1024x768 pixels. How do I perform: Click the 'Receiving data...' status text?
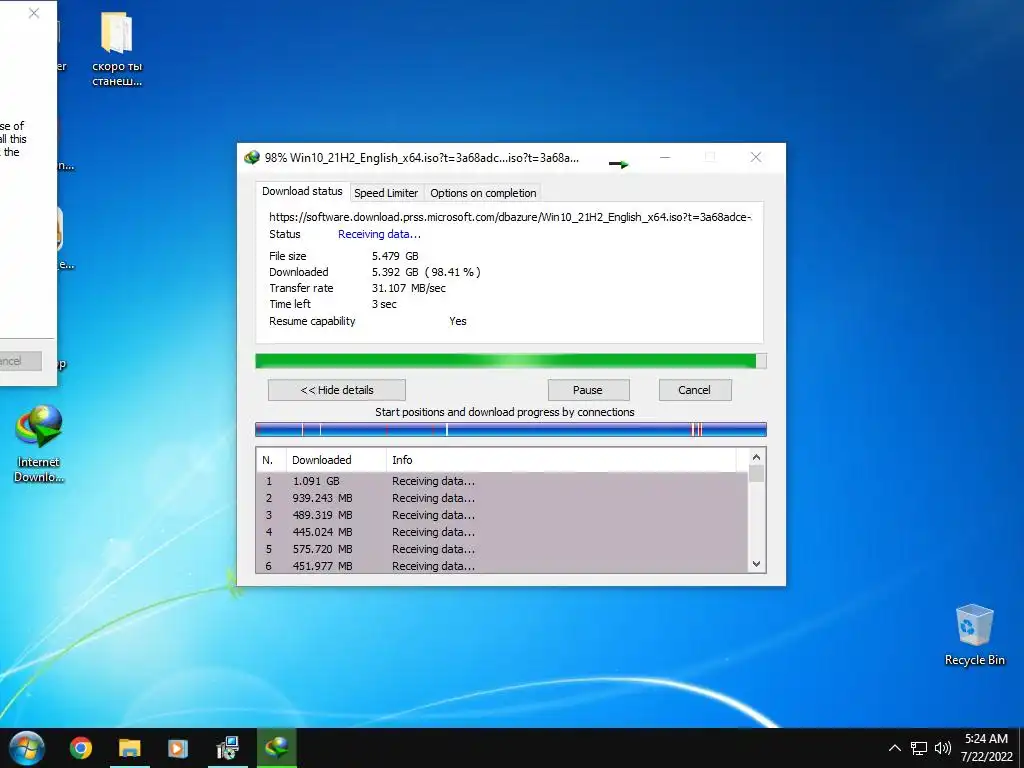tap(379, 234)
